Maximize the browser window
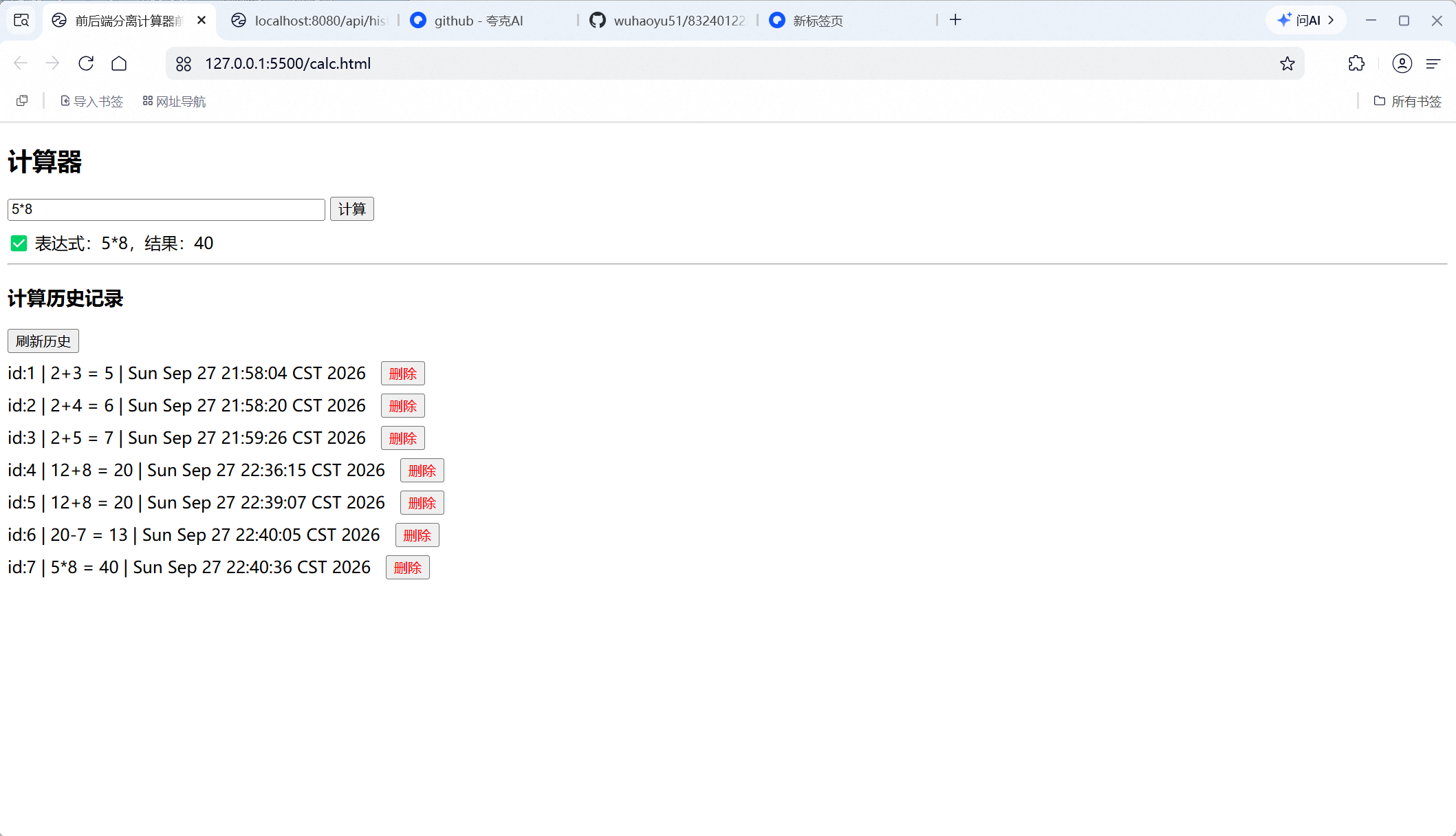The image size is (1456, 836). [x=1404, y=20]
